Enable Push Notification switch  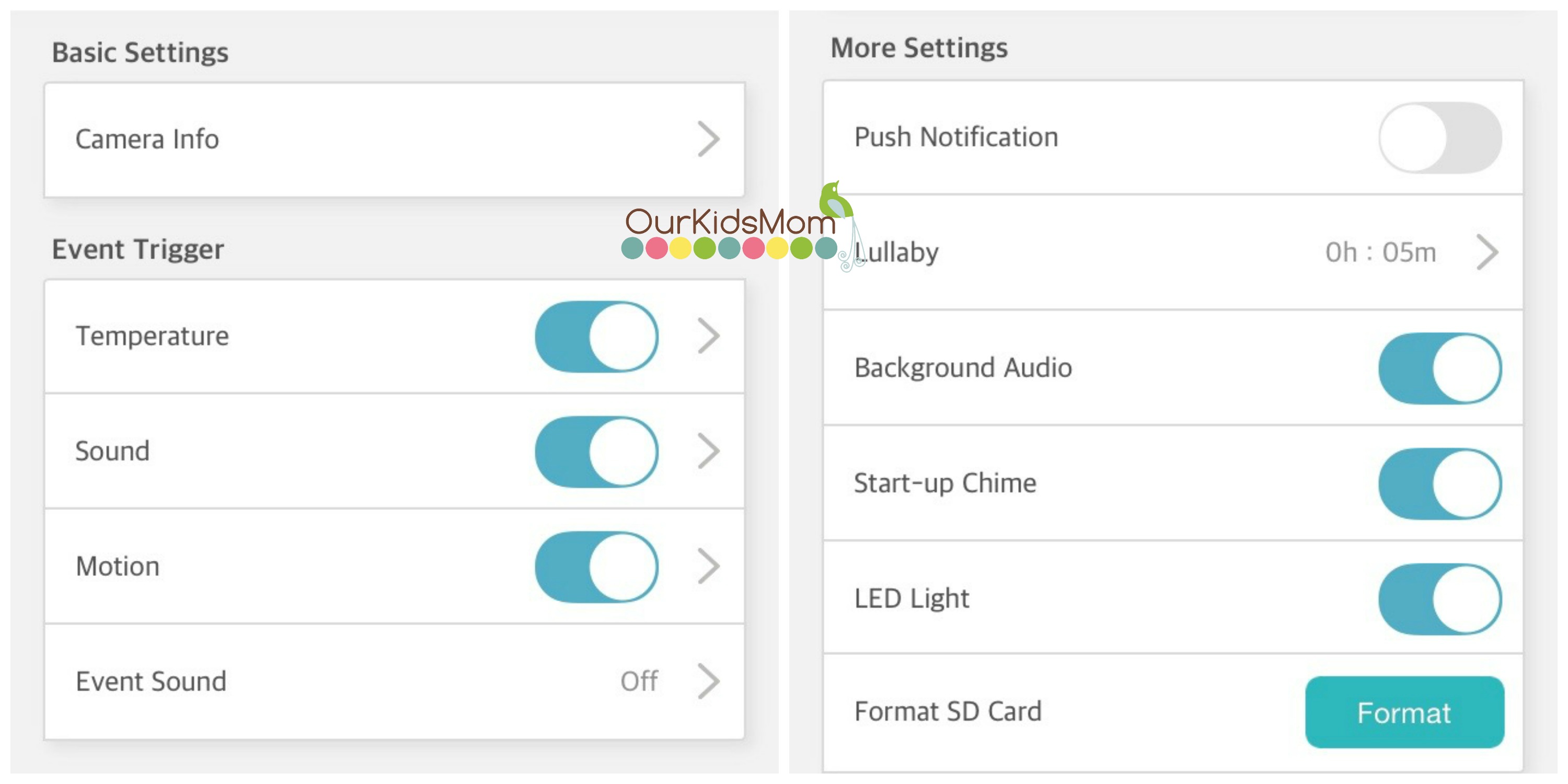[1440, 137]
